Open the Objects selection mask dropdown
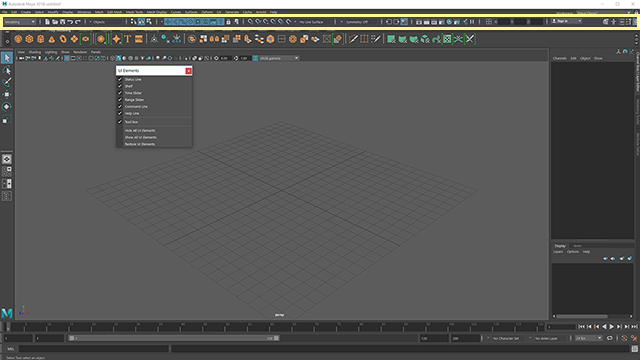Screen dimensions: 640x360 (x=107, y=22)
